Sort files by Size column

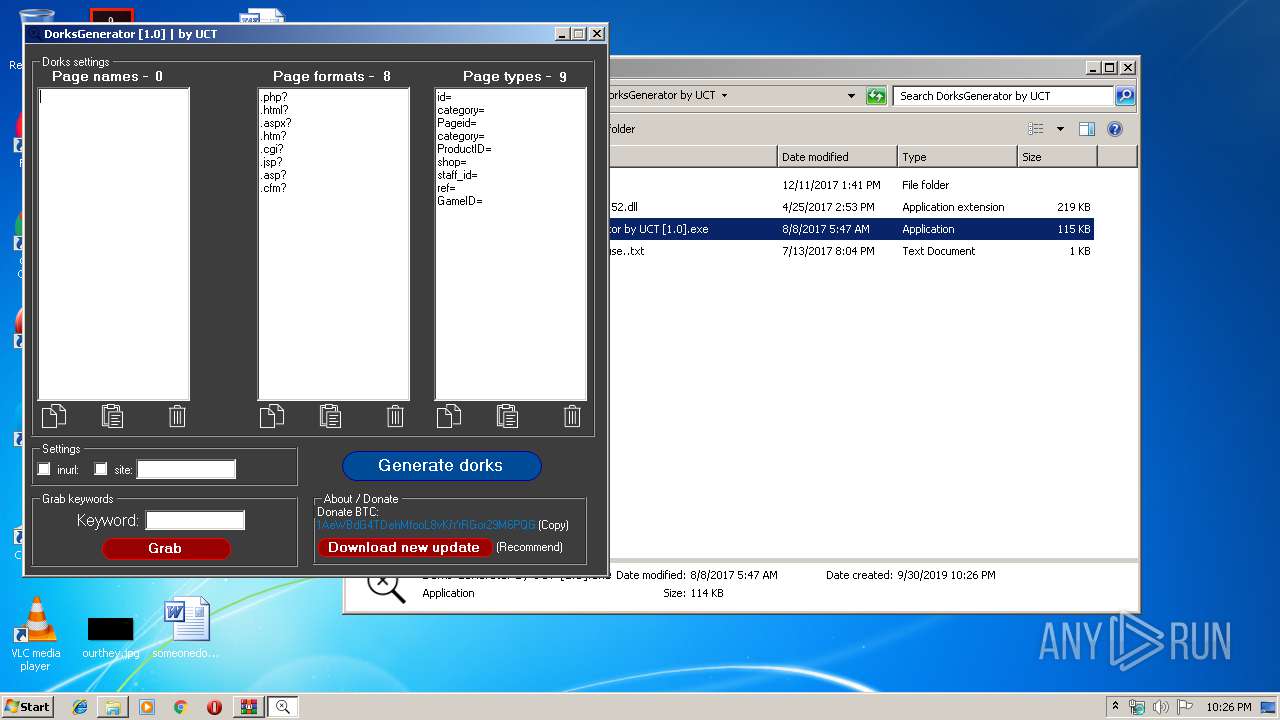(x=1057, y=157)
